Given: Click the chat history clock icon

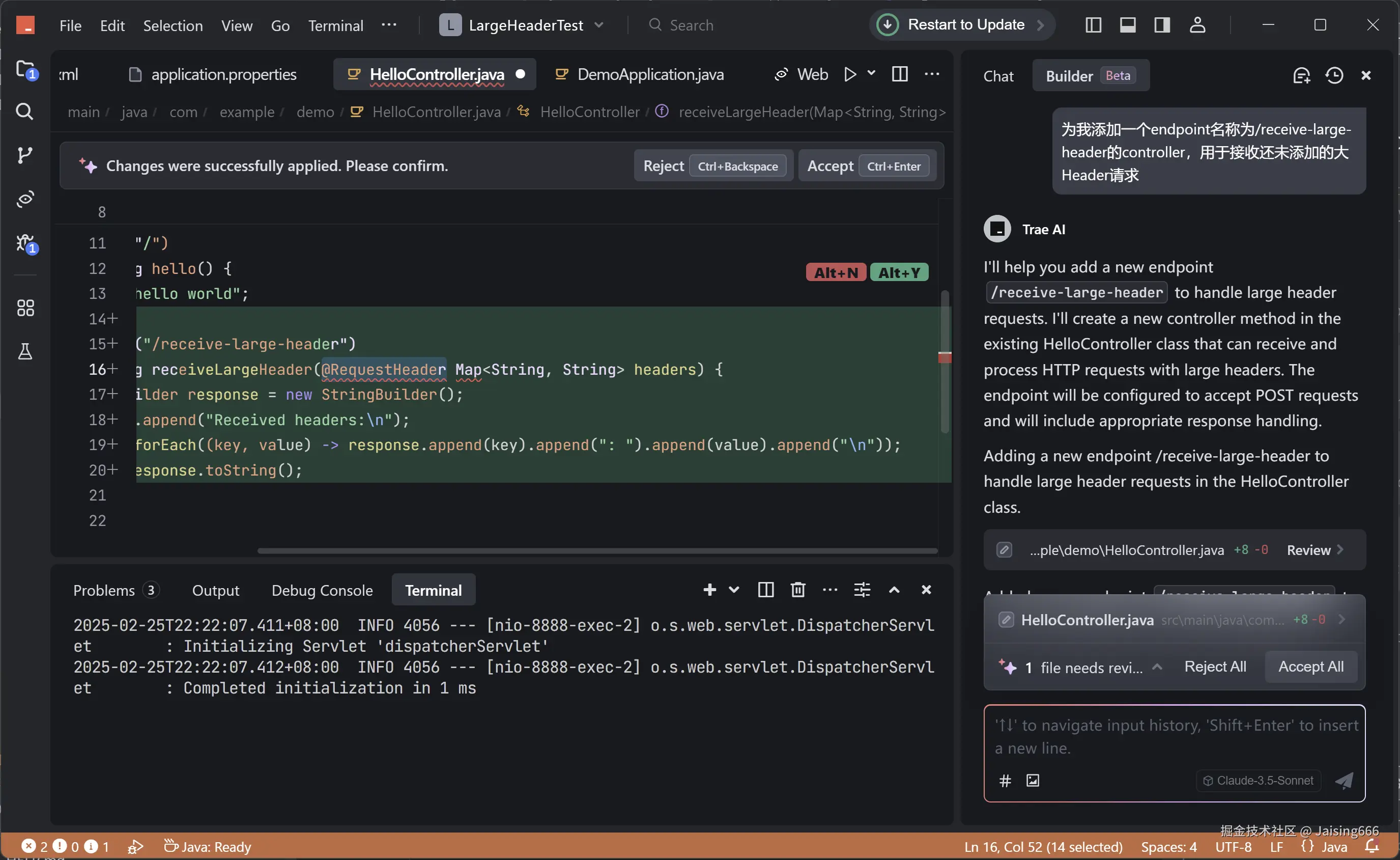Looking at the screenshot, I should (x=1333, y=76).
